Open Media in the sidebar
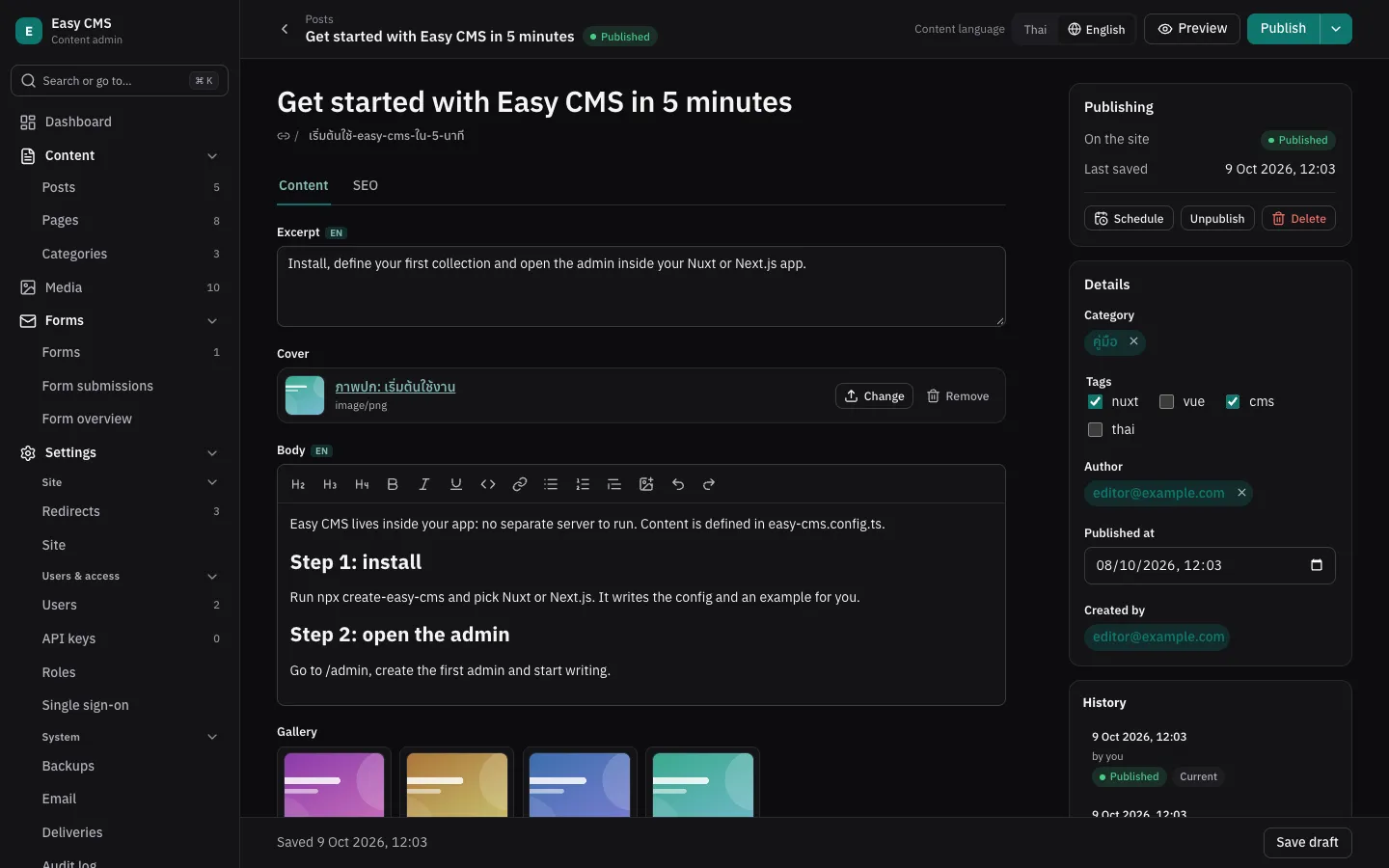1389x868 pixels. [120, 287]
